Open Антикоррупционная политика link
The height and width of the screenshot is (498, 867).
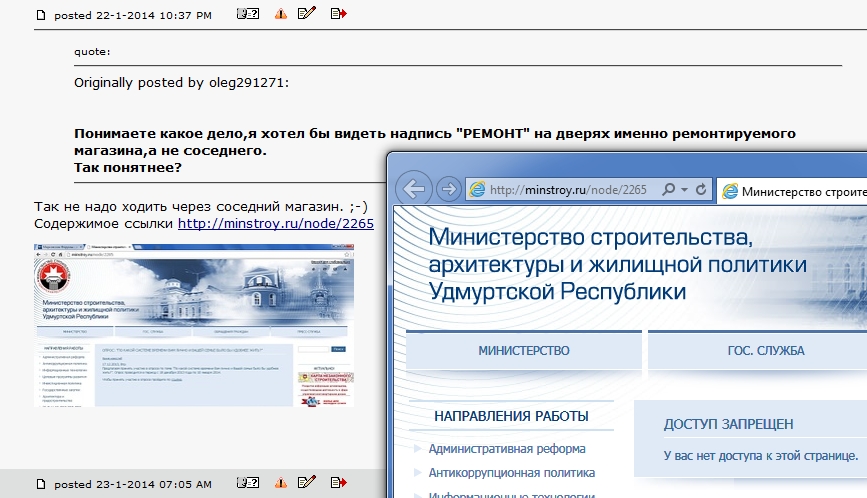(x=512, y=473)
